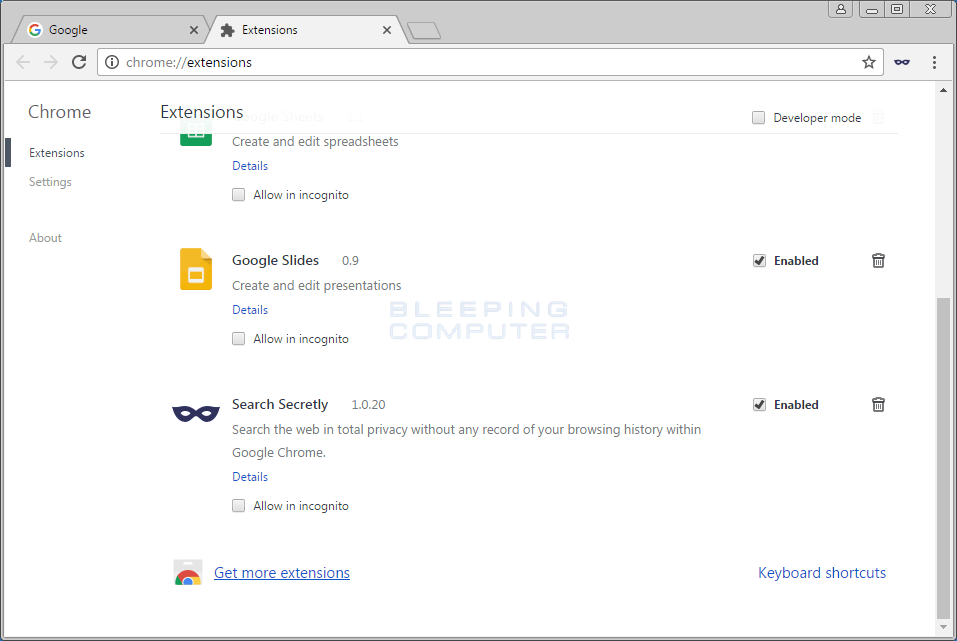Remove Google Slides with its trash icon

[878, 261]
